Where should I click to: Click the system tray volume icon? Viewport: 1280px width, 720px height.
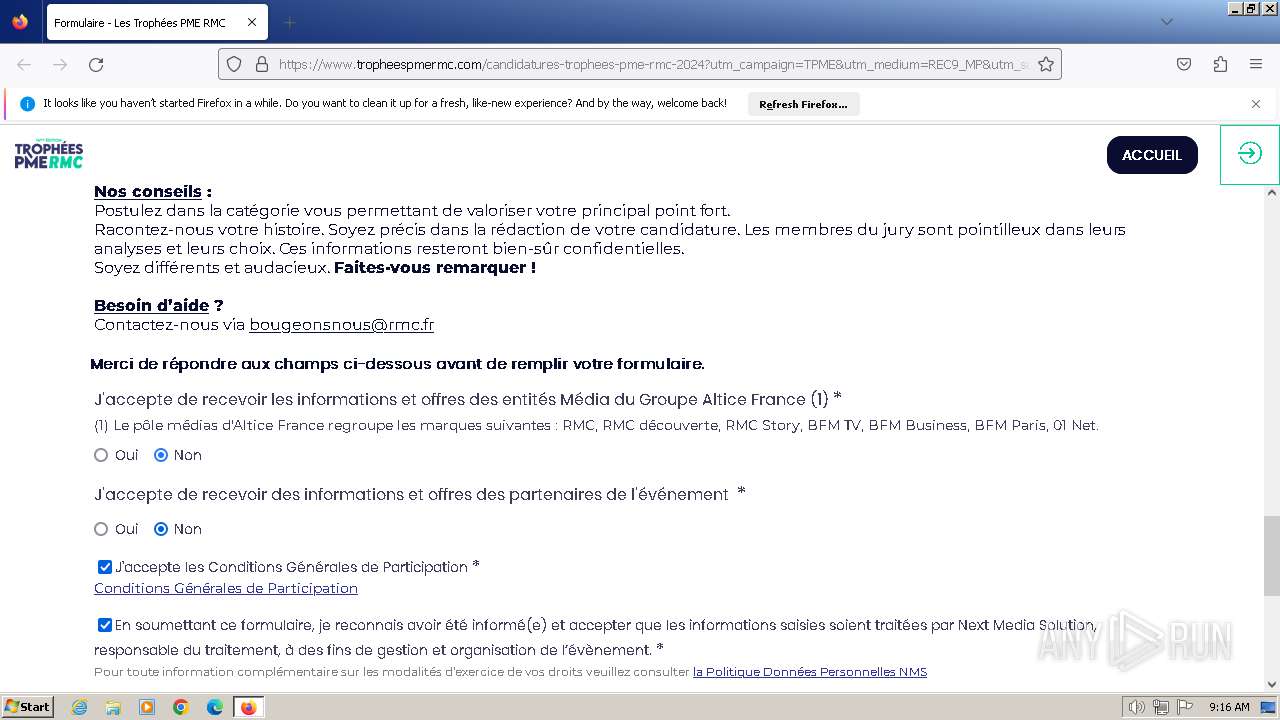pos(1137,707)
